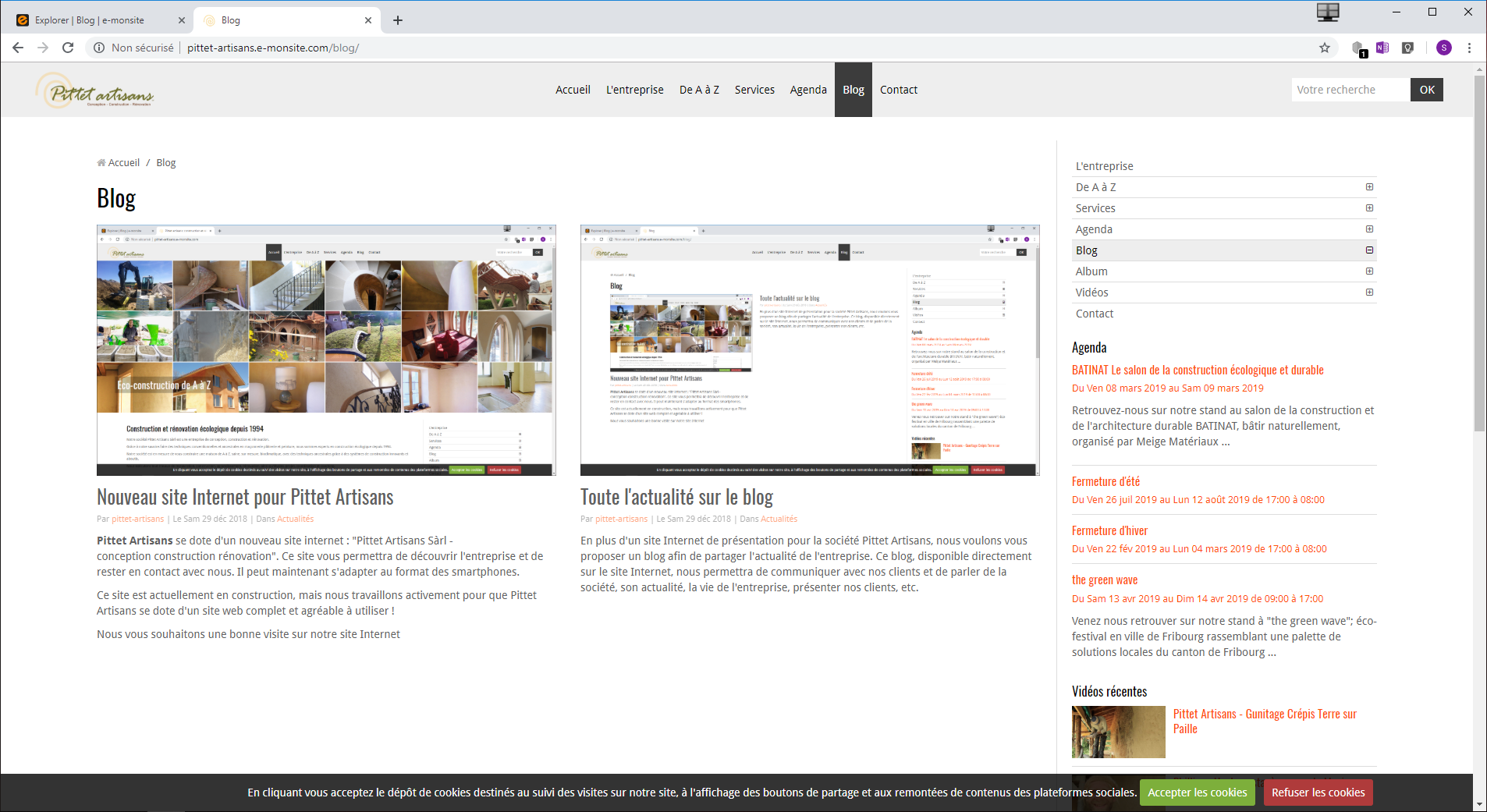
Task: Click the scrollbar up arrow
Action: click(x=1479, y=69)
